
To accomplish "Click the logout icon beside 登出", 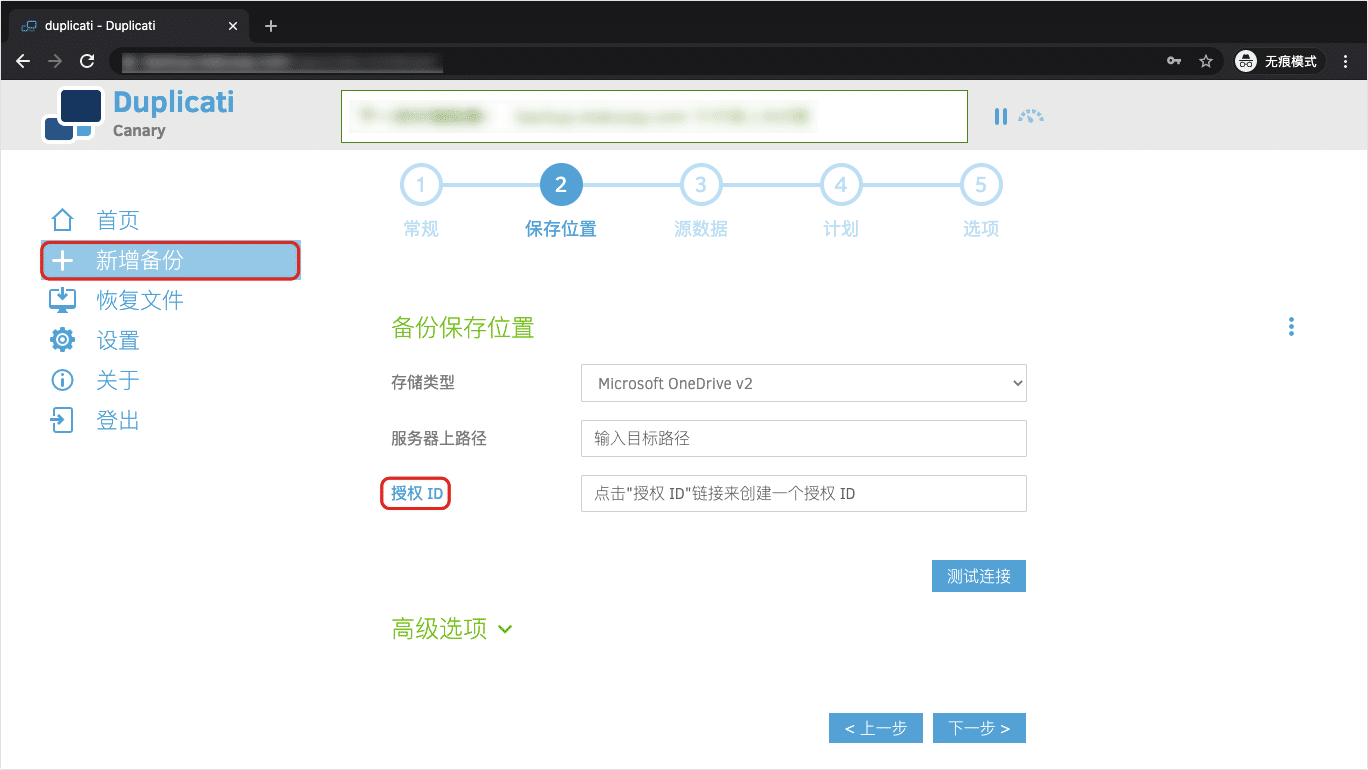I will point(62,420).
